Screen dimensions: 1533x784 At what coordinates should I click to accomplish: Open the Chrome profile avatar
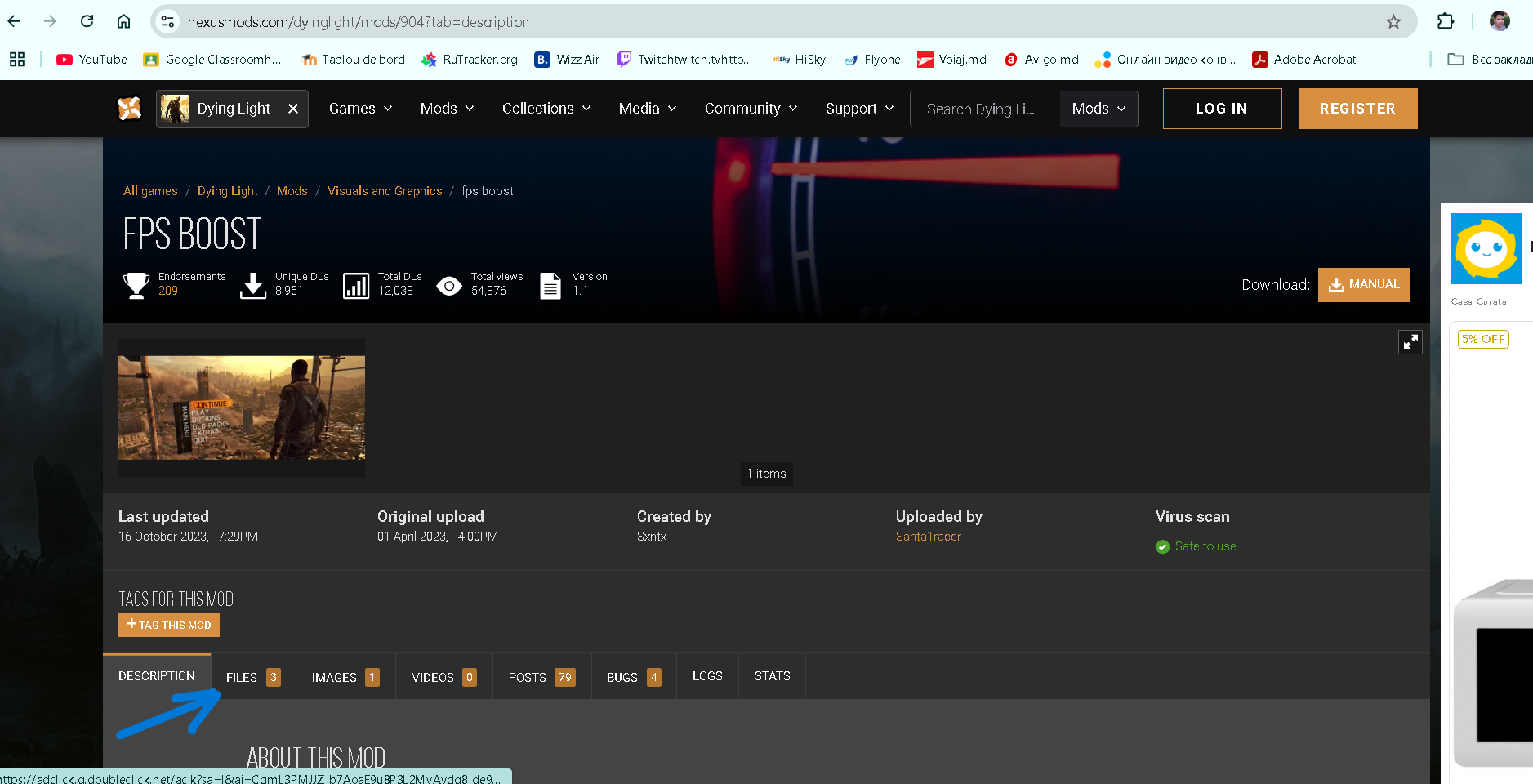(1500, 21)
